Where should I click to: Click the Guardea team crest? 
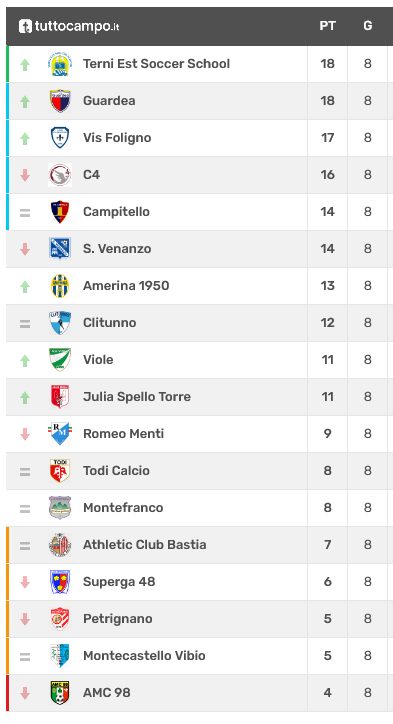(x=60, y=101)
